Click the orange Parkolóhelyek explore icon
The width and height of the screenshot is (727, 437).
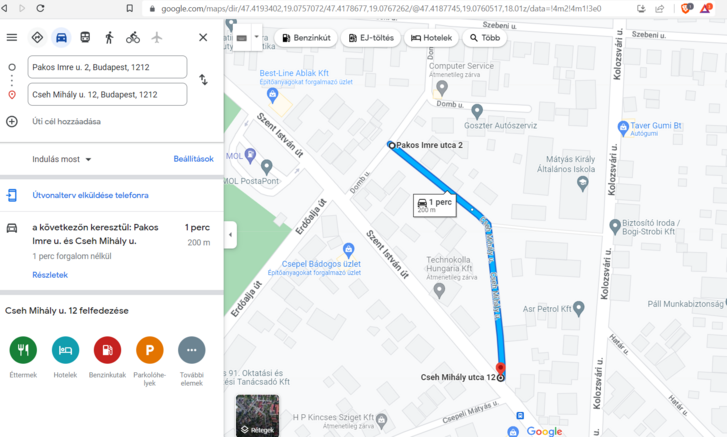(x=149, y=350)
